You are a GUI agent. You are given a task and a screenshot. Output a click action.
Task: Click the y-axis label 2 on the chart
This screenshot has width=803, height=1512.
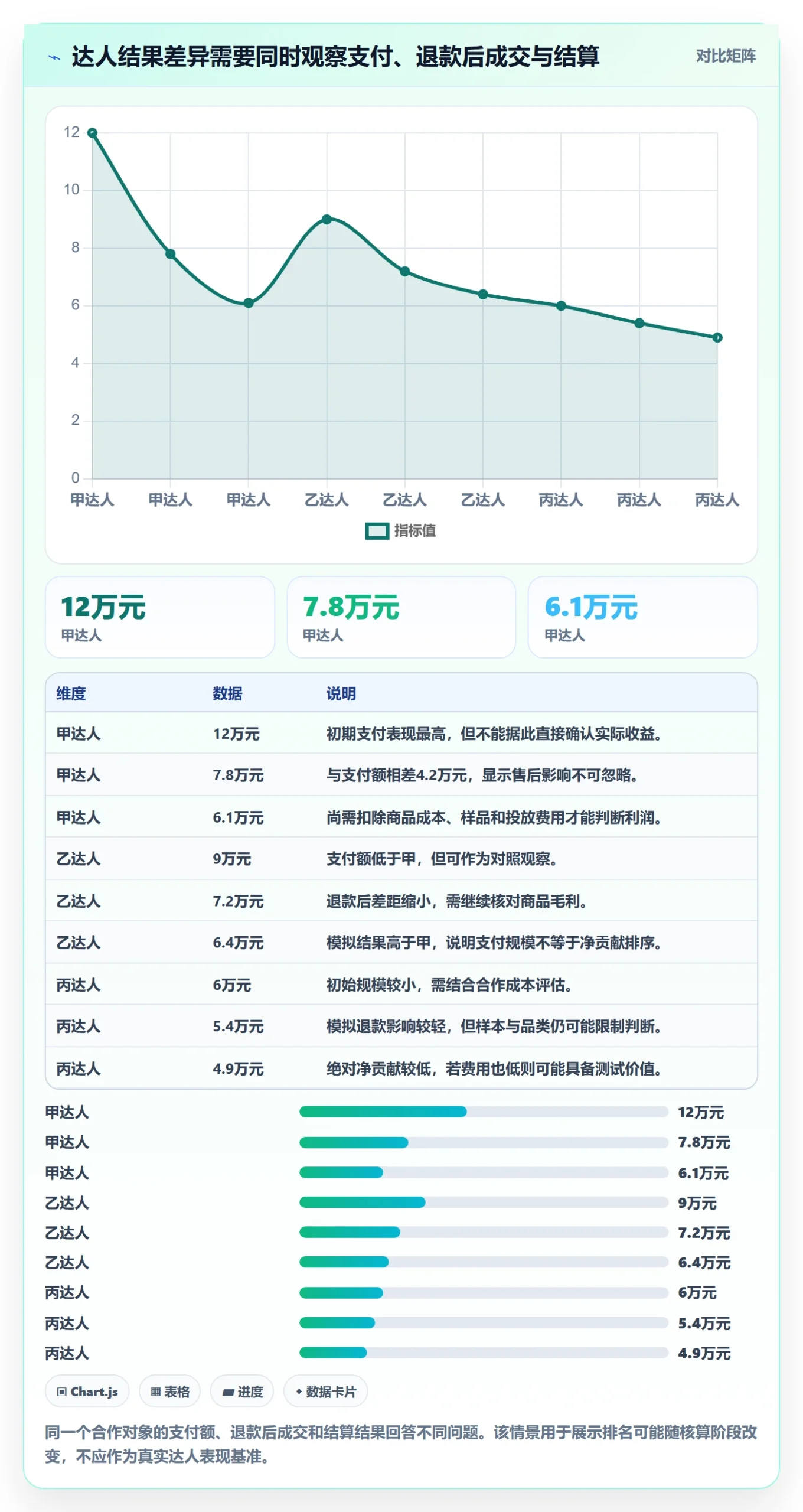[x=75, y=420]
